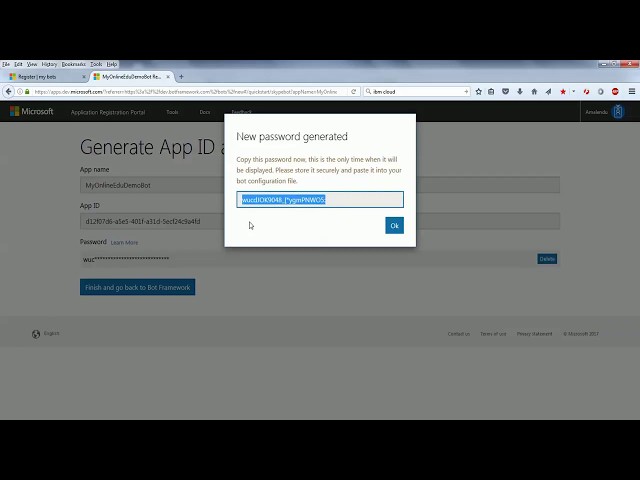Click the search go arrow beside 'ibm cloud'

466,91
